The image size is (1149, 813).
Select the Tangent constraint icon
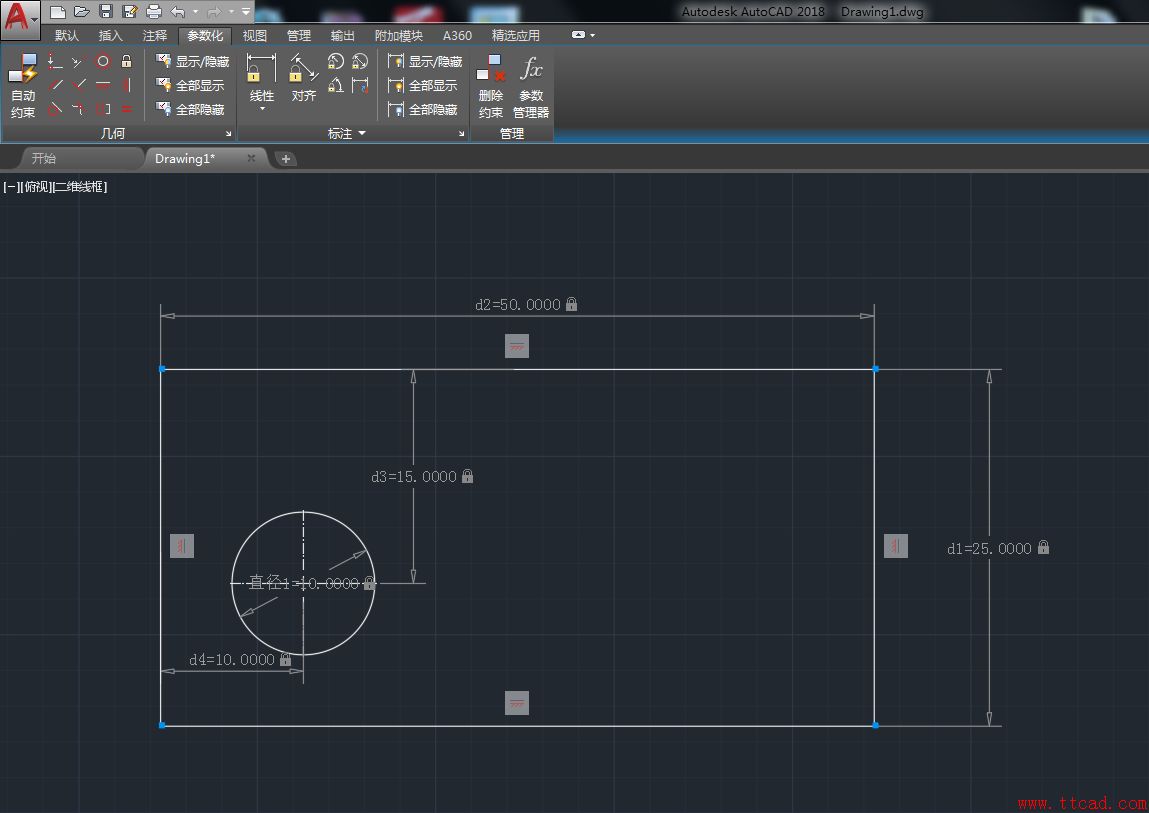(55, 109)
